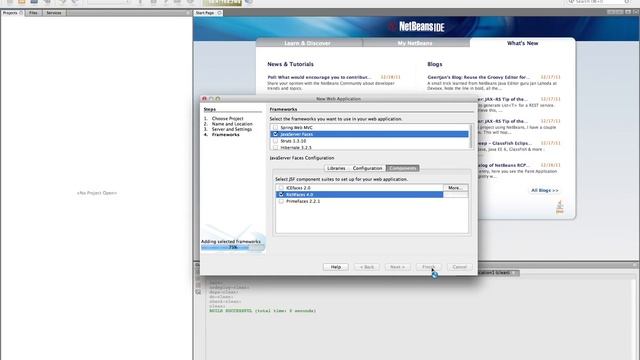Click the JavaServer Faces Configuration label

click(302, 158)
